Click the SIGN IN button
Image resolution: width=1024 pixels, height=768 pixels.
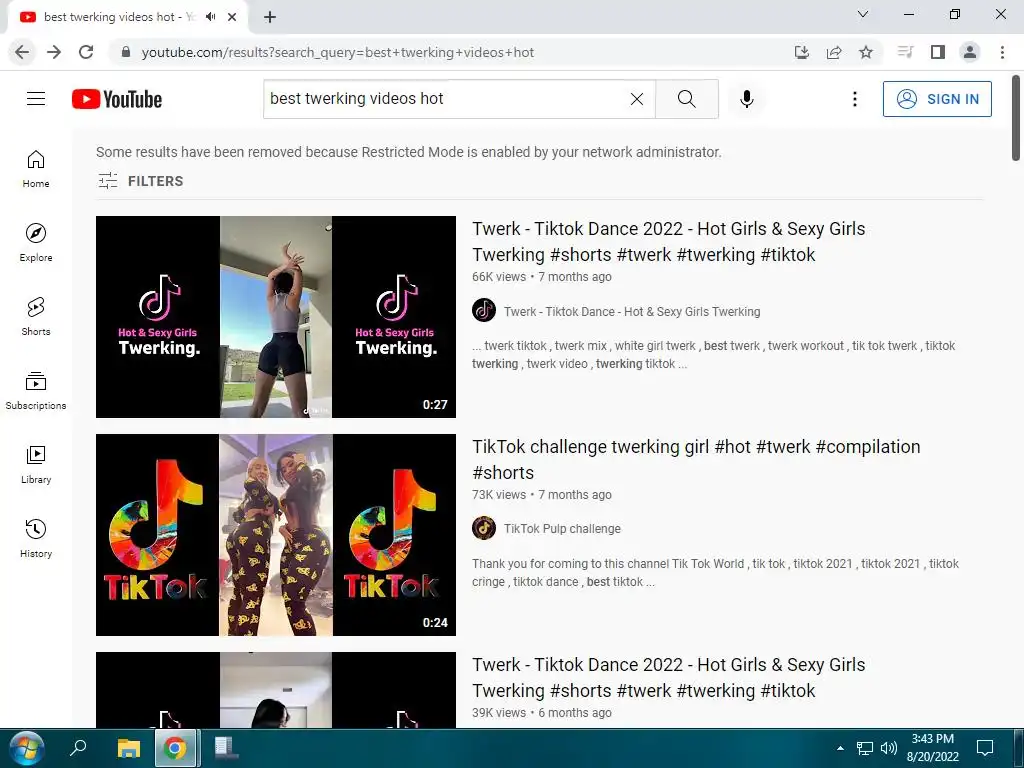(x=937, y=99)
